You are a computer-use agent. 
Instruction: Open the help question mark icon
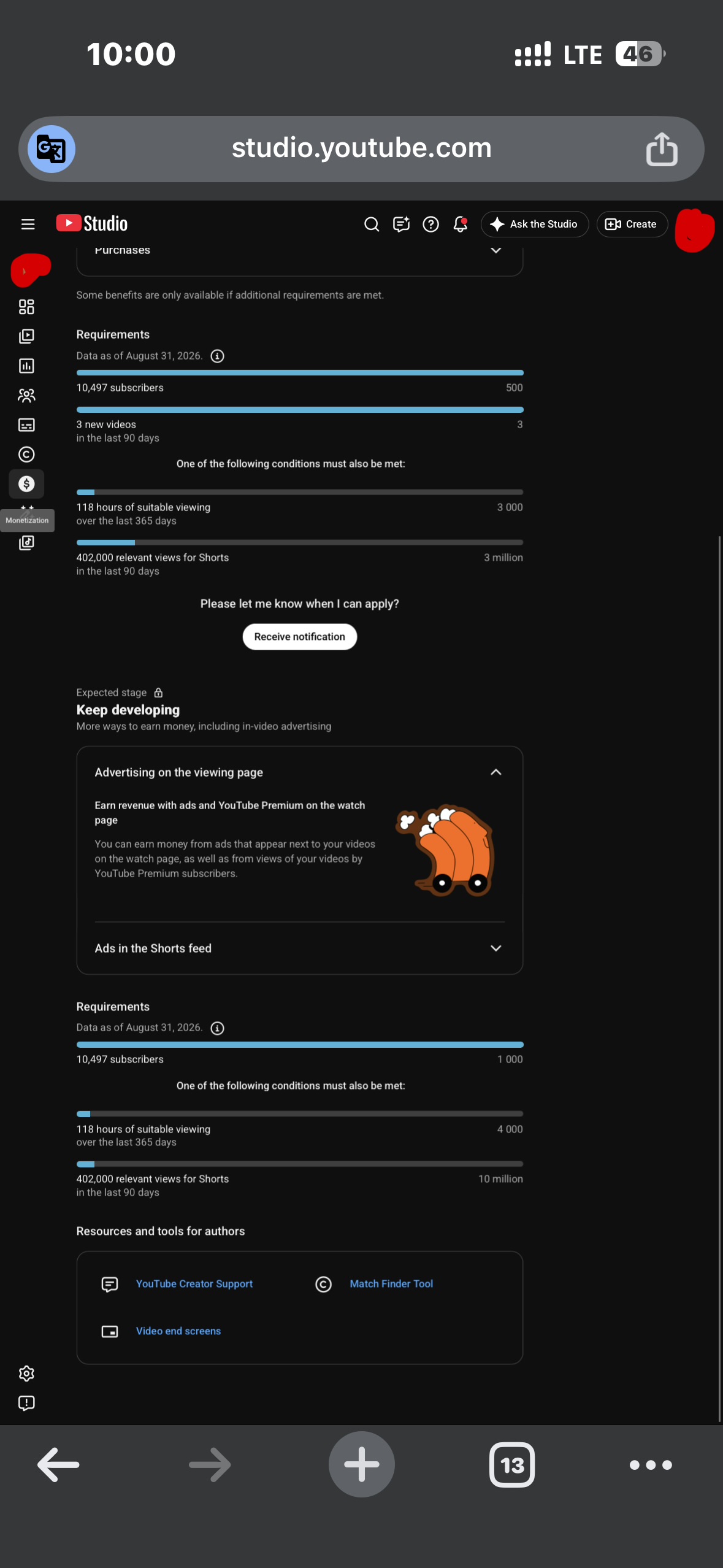tap(431, 224)
